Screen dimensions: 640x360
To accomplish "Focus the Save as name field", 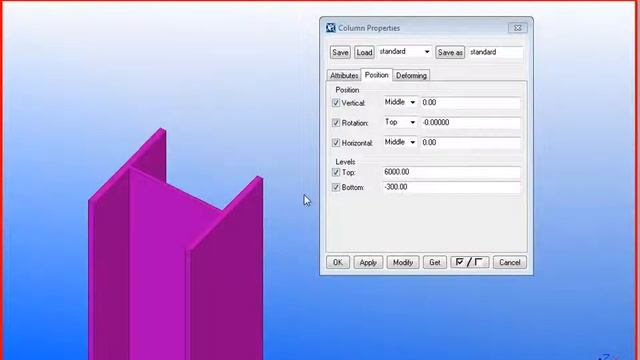I will (x=495, y=52).
